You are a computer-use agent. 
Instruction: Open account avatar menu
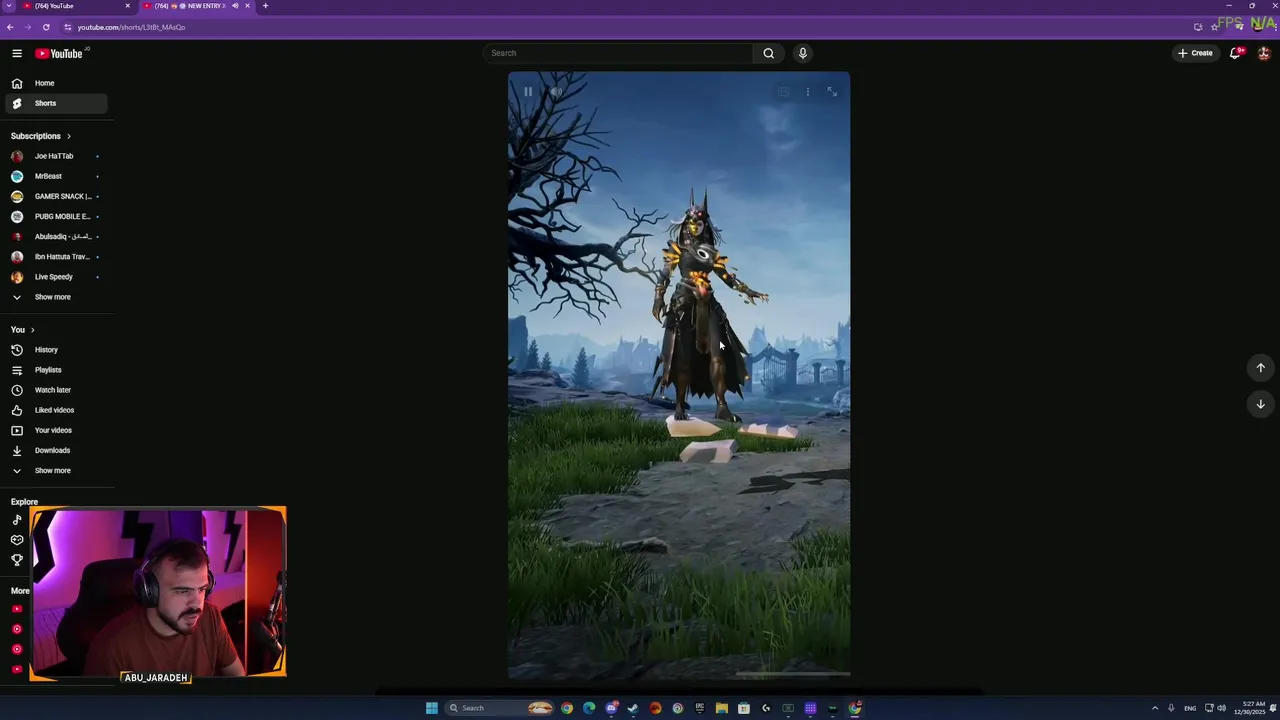[1264, 53]
